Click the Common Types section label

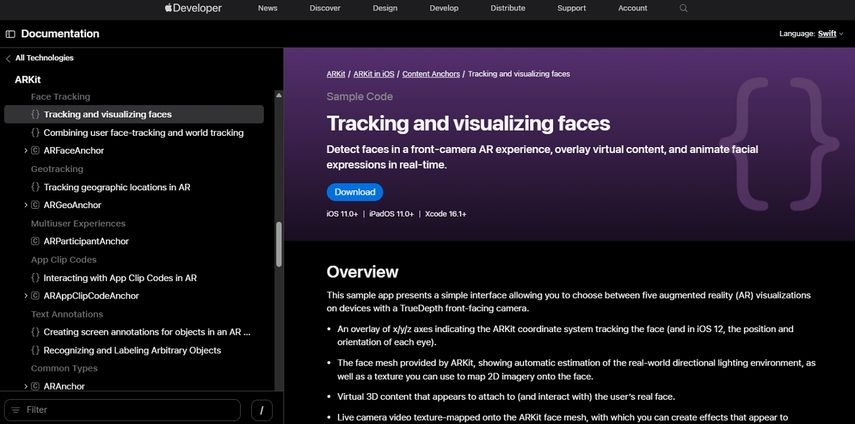click(64, 368)
